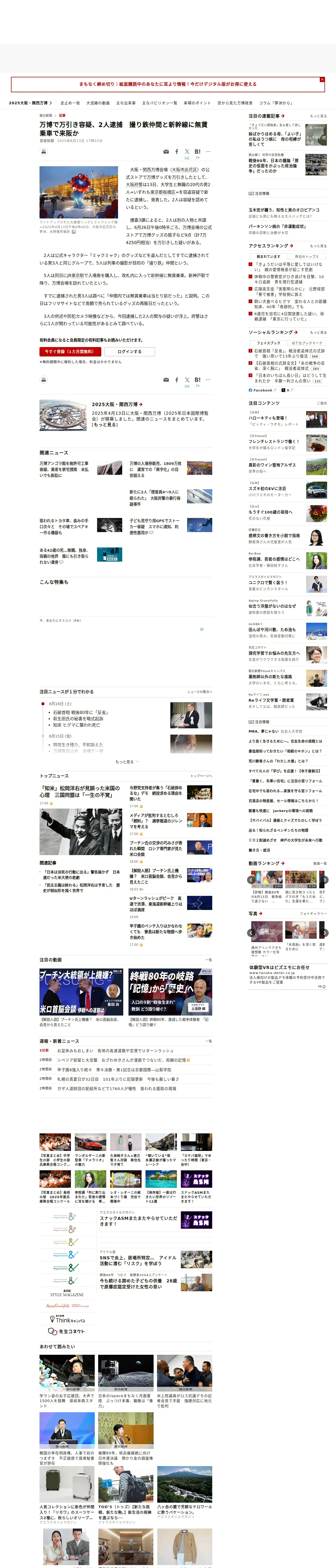Open the main Myaku-Myaku article photo
Screen dimensions: 336x1568
pos(79,192)
